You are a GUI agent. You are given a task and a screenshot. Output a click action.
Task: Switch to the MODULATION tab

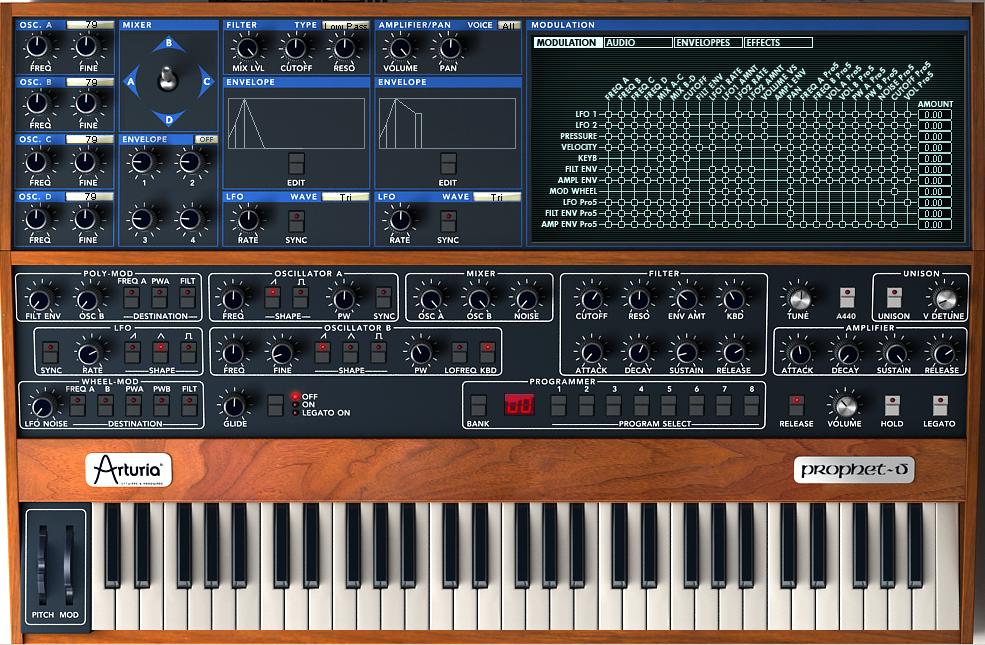pyautogui.click(x=567, y=43)
